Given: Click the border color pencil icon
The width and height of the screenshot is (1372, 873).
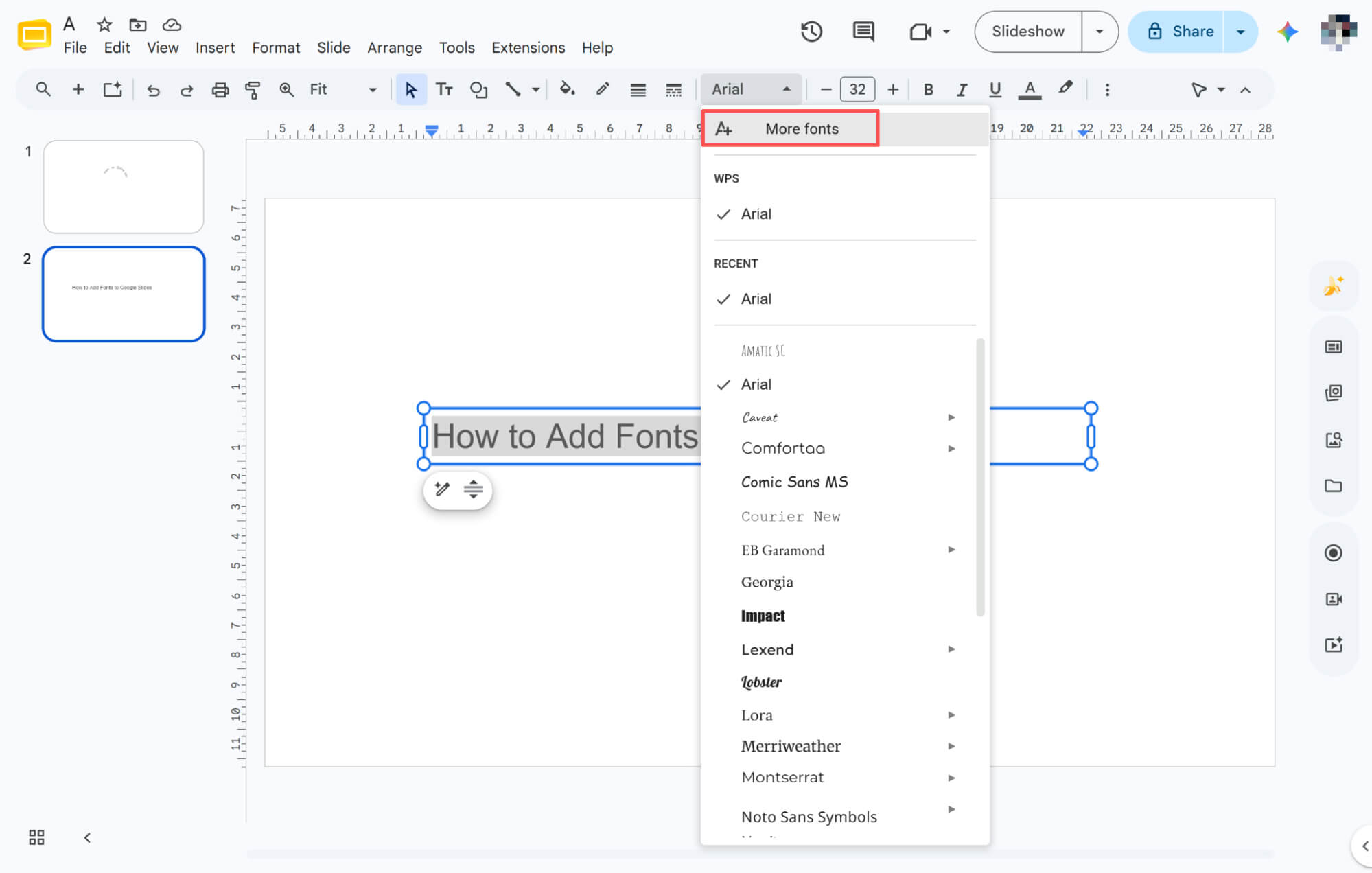Looking at the screenshot, I should [602, 89].
